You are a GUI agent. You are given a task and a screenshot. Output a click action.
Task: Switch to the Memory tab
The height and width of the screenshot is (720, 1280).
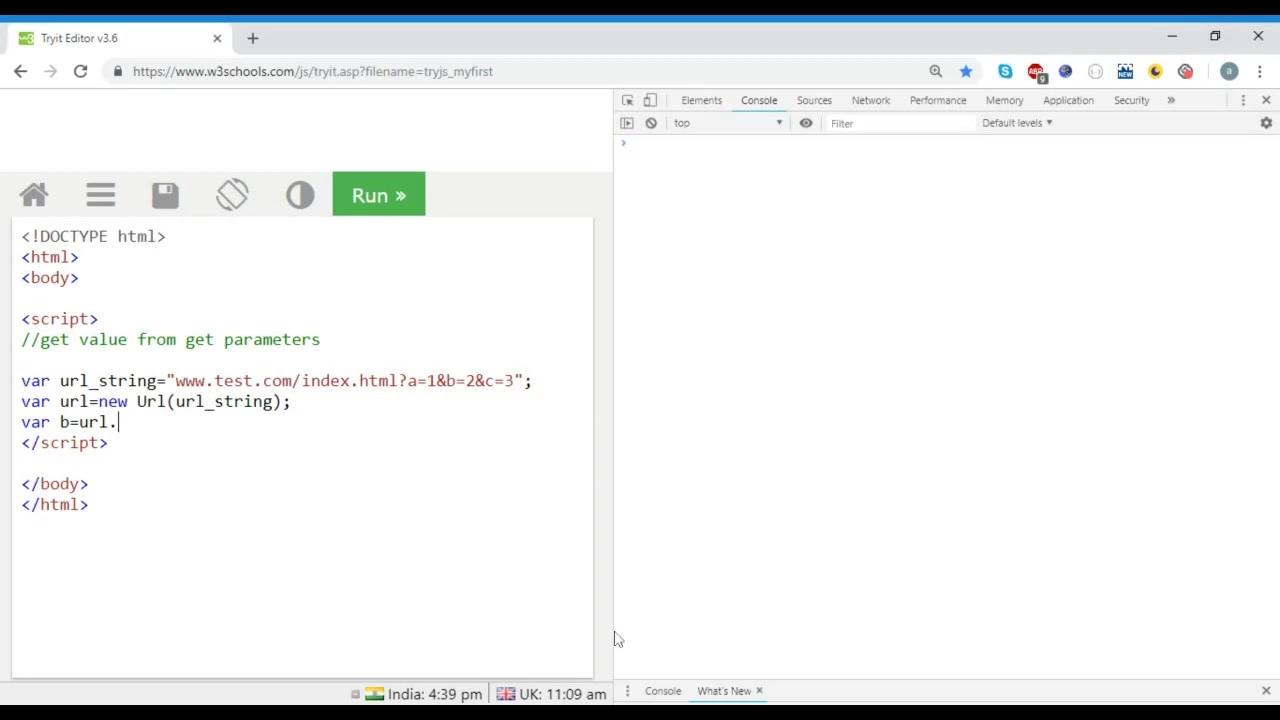point(1004,100)
